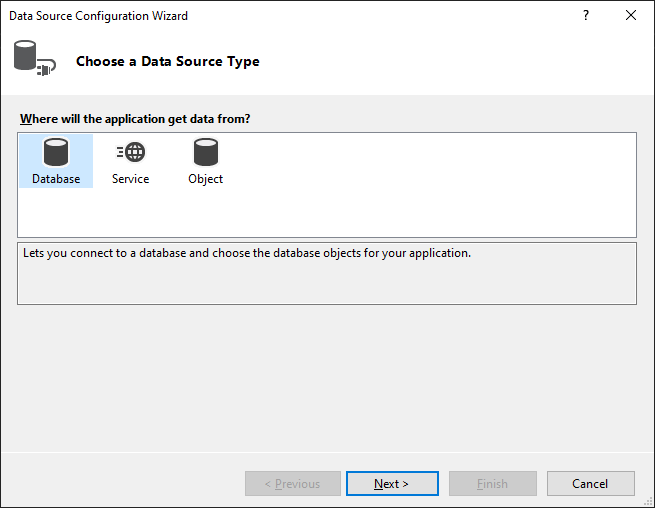The width and height of the screenshot is (655, 508).
Task: Select the Service globe icon
Action: point(131,153)
